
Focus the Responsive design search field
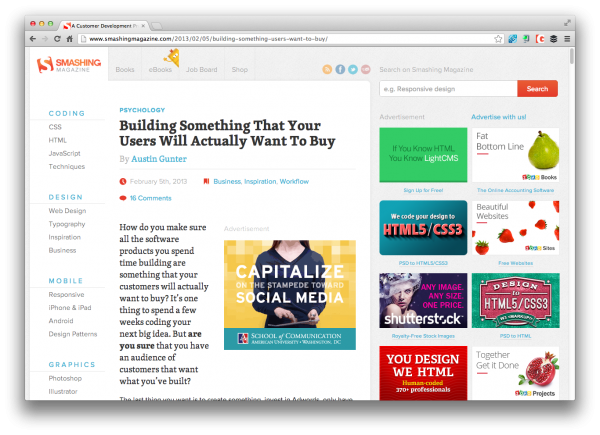448,89
